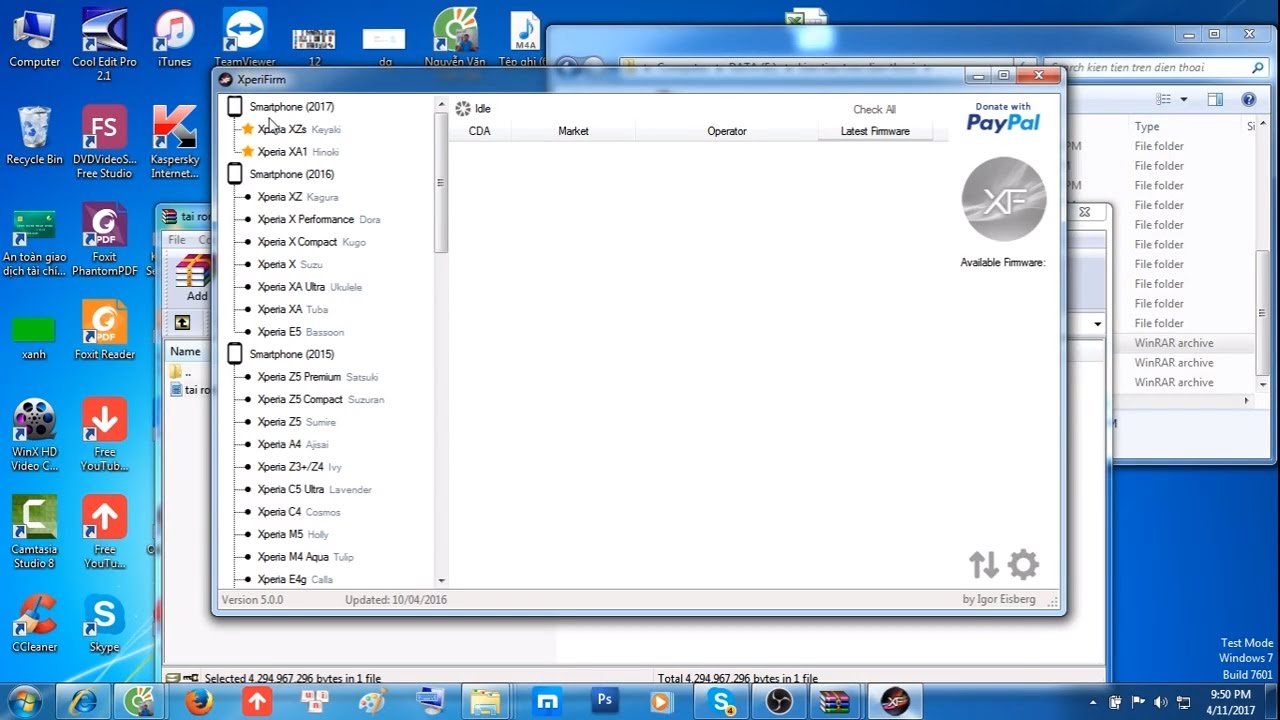Open Foxit Reader desktop icon

(x=104, y=331)
